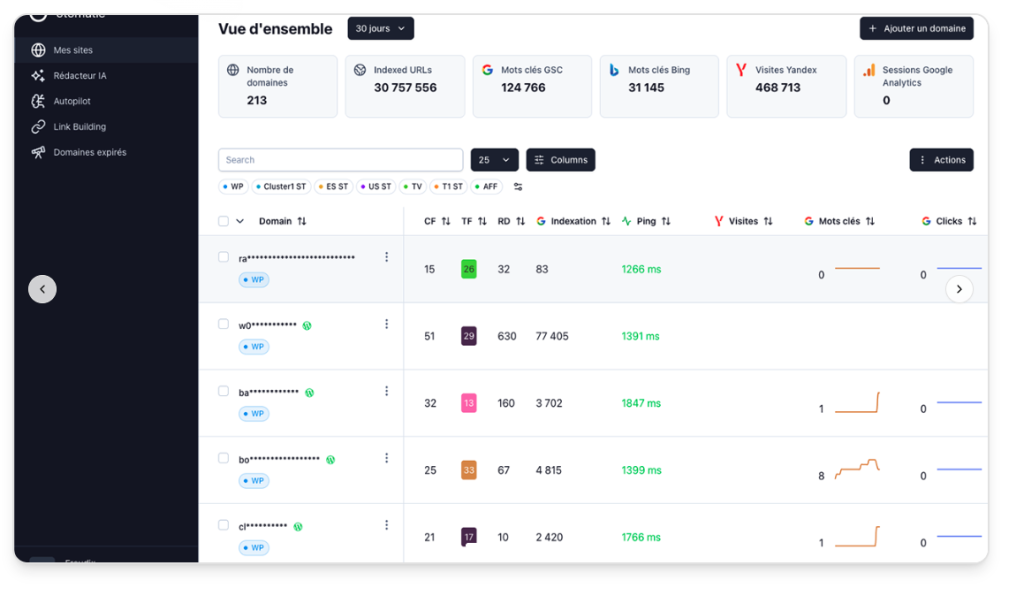Click the pink TF 13 badge
The width and height of the screenshot is (1024, 611).
click(469, 403)
